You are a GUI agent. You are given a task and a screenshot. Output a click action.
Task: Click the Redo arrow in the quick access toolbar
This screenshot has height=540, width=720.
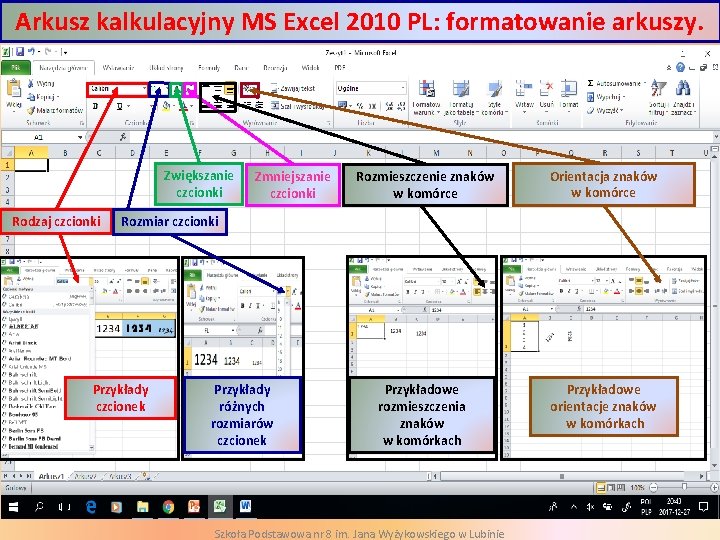[x=48, y=52]
